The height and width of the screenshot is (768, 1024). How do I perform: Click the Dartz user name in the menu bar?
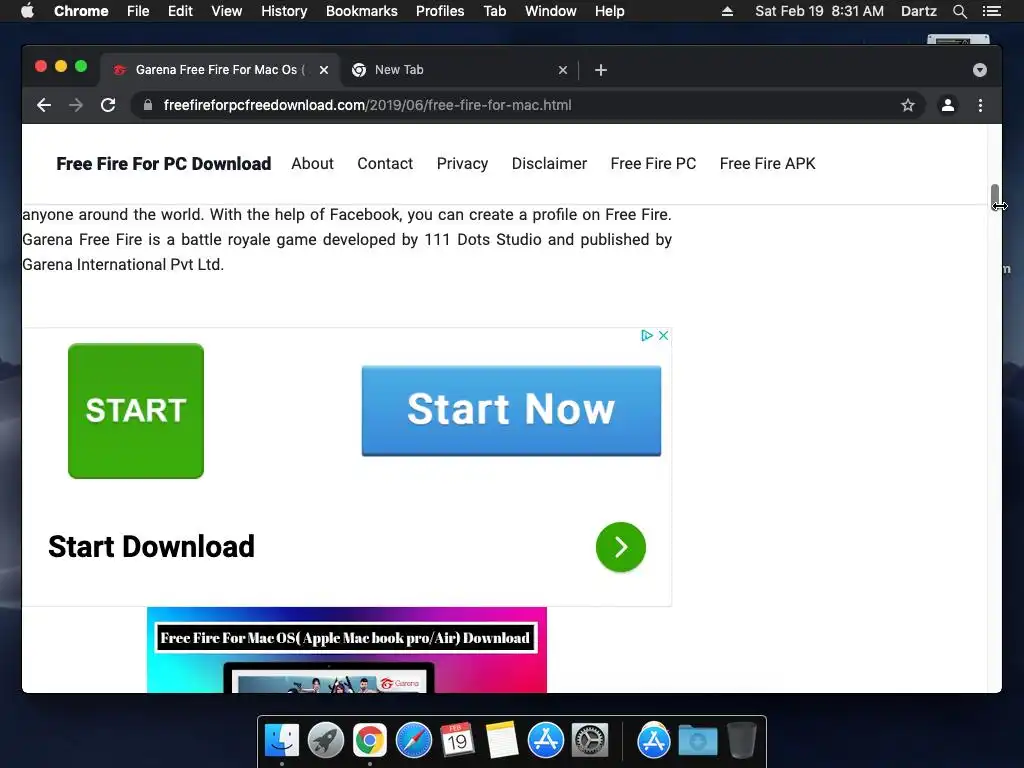[x=919, y=11]
